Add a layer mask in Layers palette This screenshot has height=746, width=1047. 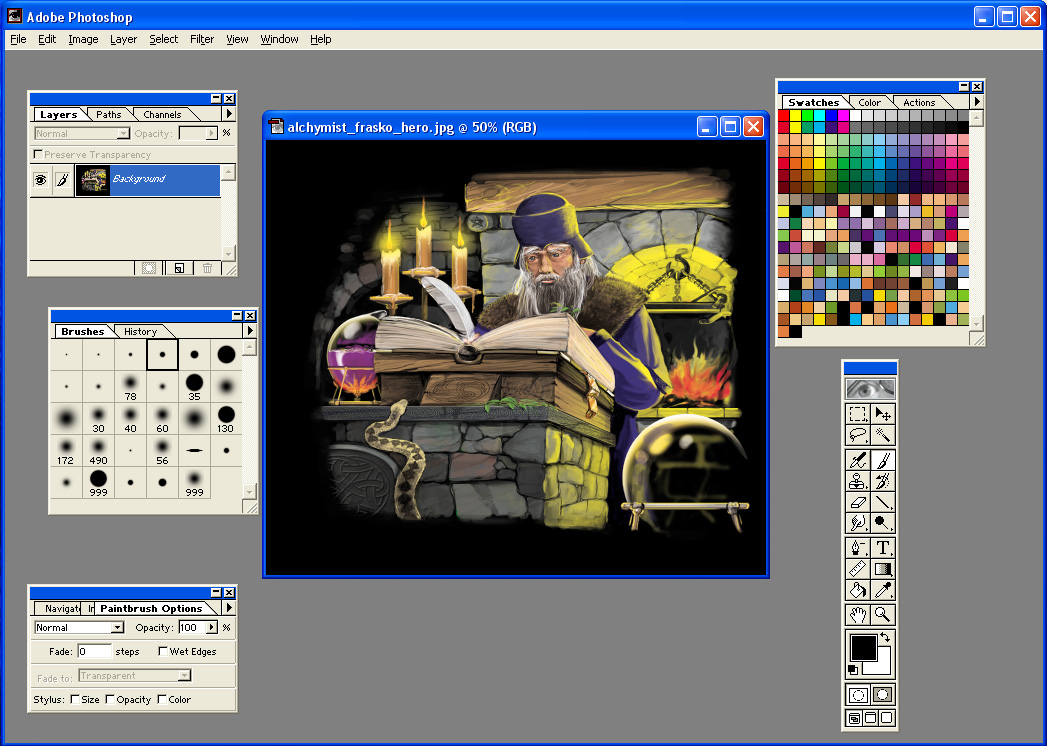149,268
